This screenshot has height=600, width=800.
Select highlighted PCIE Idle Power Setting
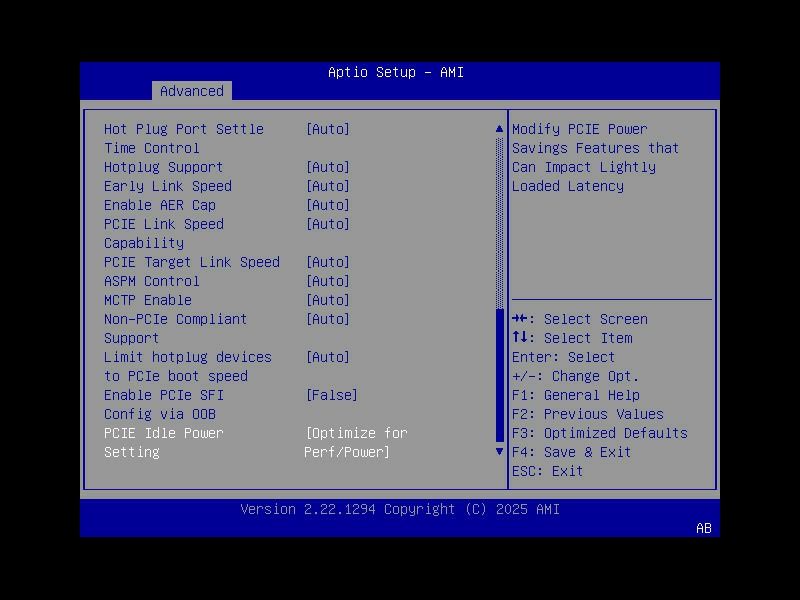point(164,442)
